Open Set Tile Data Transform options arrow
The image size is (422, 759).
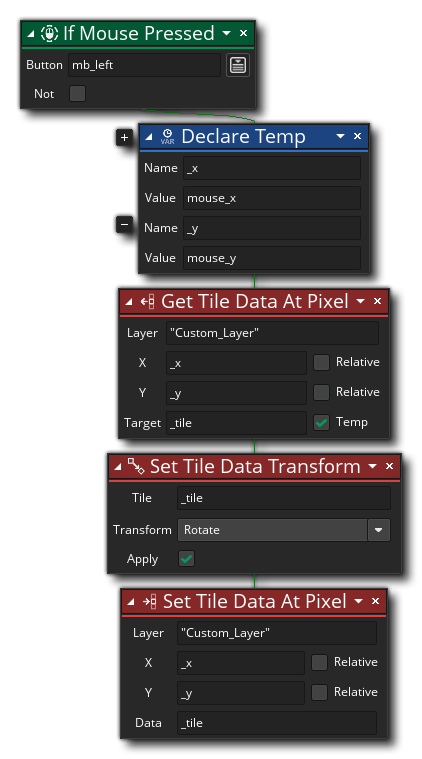tap(372, 466)
